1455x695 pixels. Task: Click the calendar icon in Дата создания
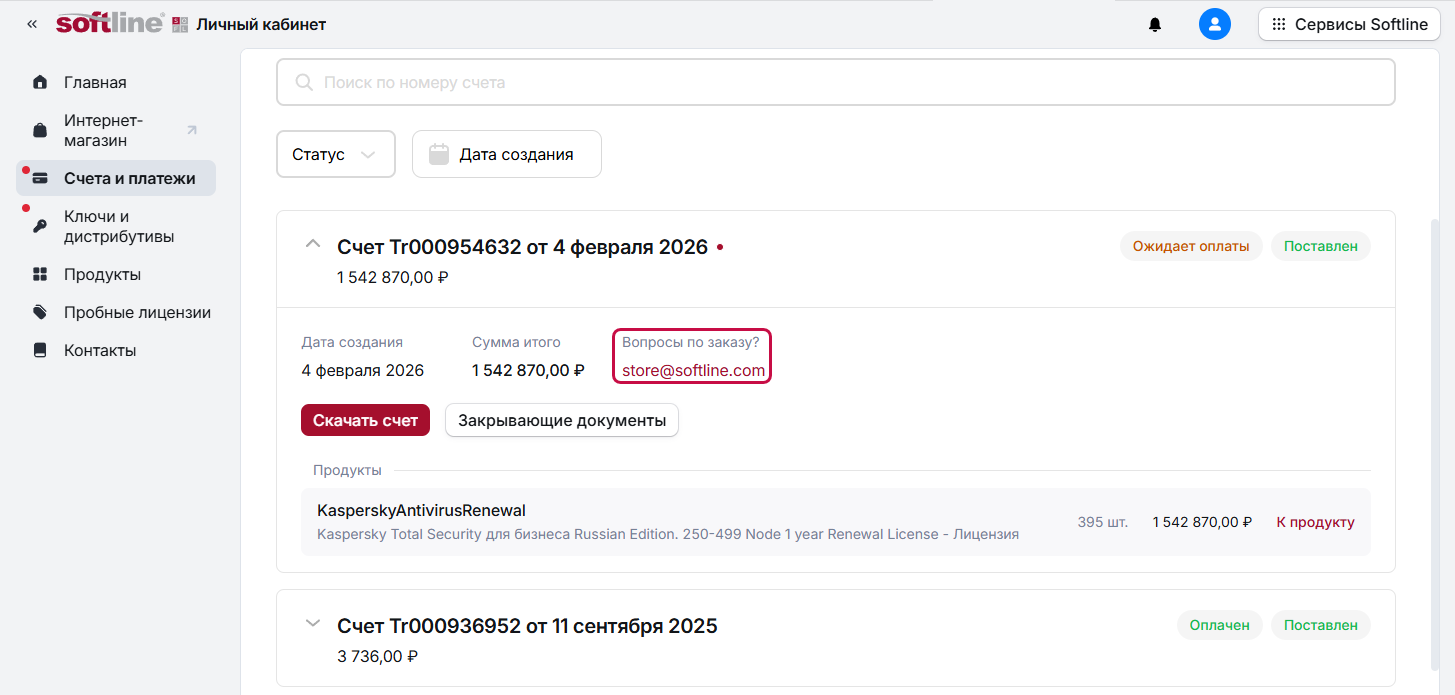(438, 154)
